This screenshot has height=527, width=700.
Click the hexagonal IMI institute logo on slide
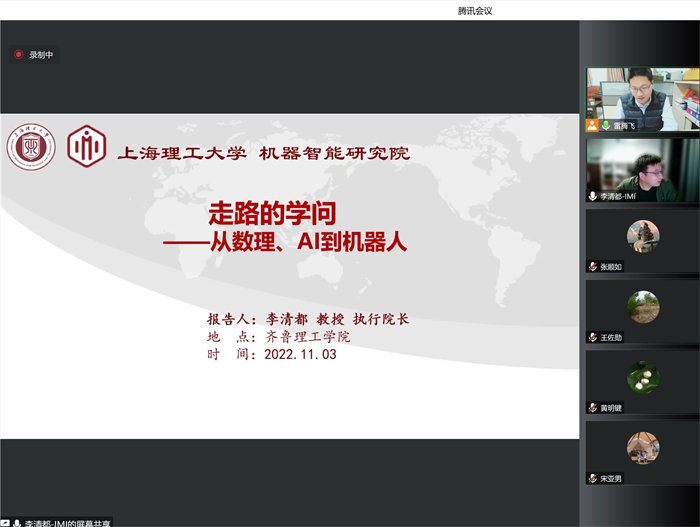[x=87, y=147]
